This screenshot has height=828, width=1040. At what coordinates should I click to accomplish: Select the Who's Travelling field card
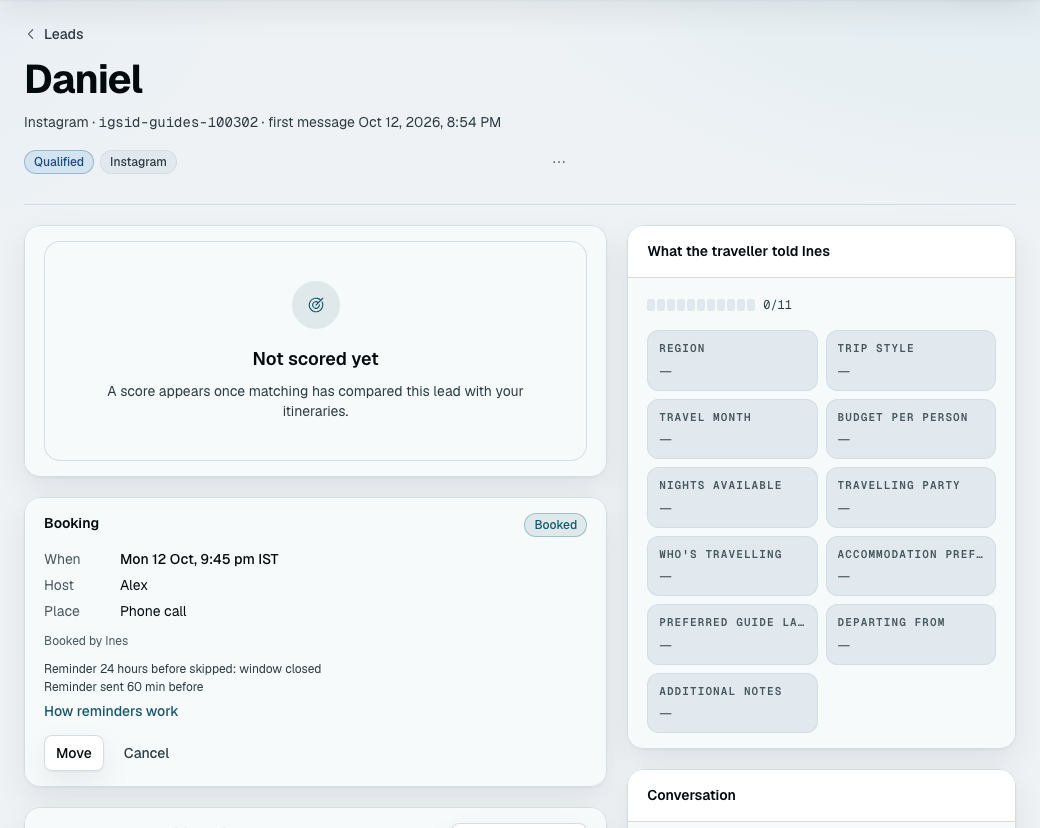click(732, 566)
